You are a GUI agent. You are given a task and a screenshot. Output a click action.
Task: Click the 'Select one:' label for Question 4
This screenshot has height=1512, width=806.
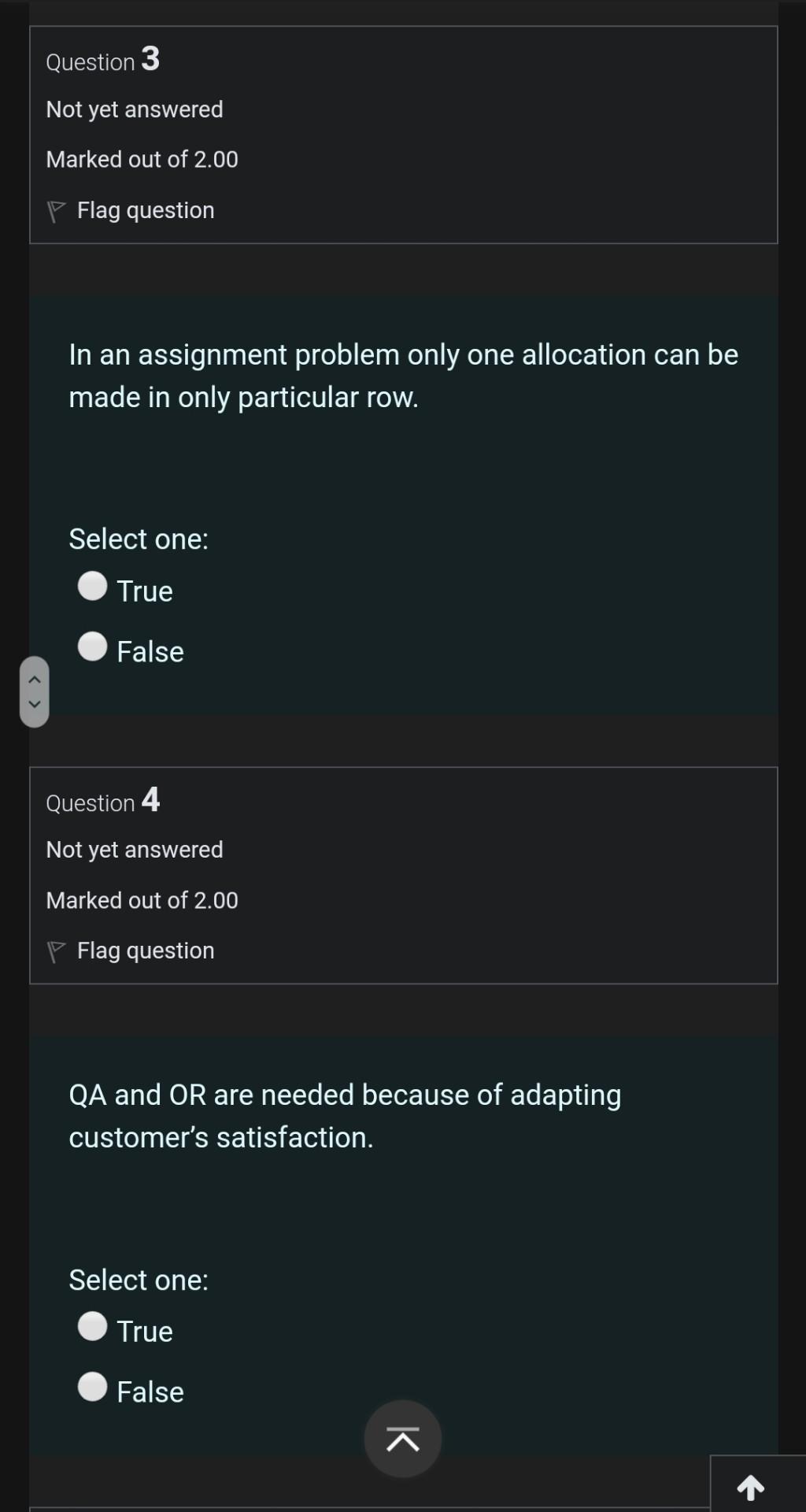pyautogui.click(x=139, y=1280)
